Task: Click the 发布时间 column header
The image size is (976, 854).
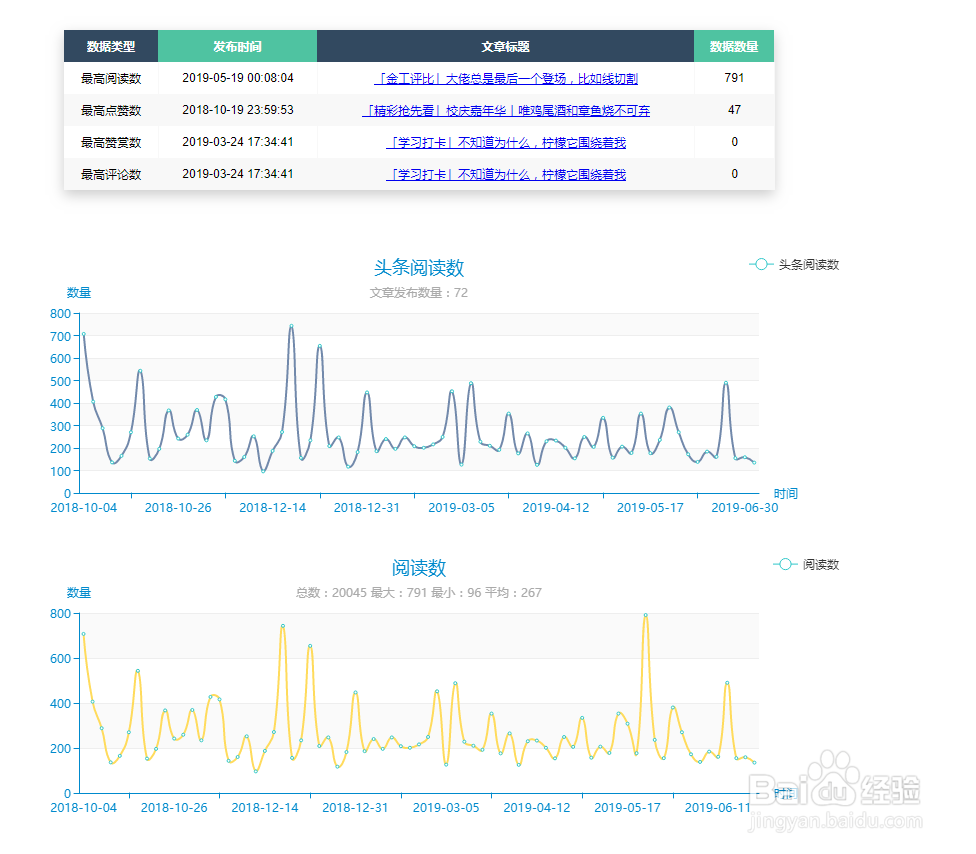Action: pos(237,46)
